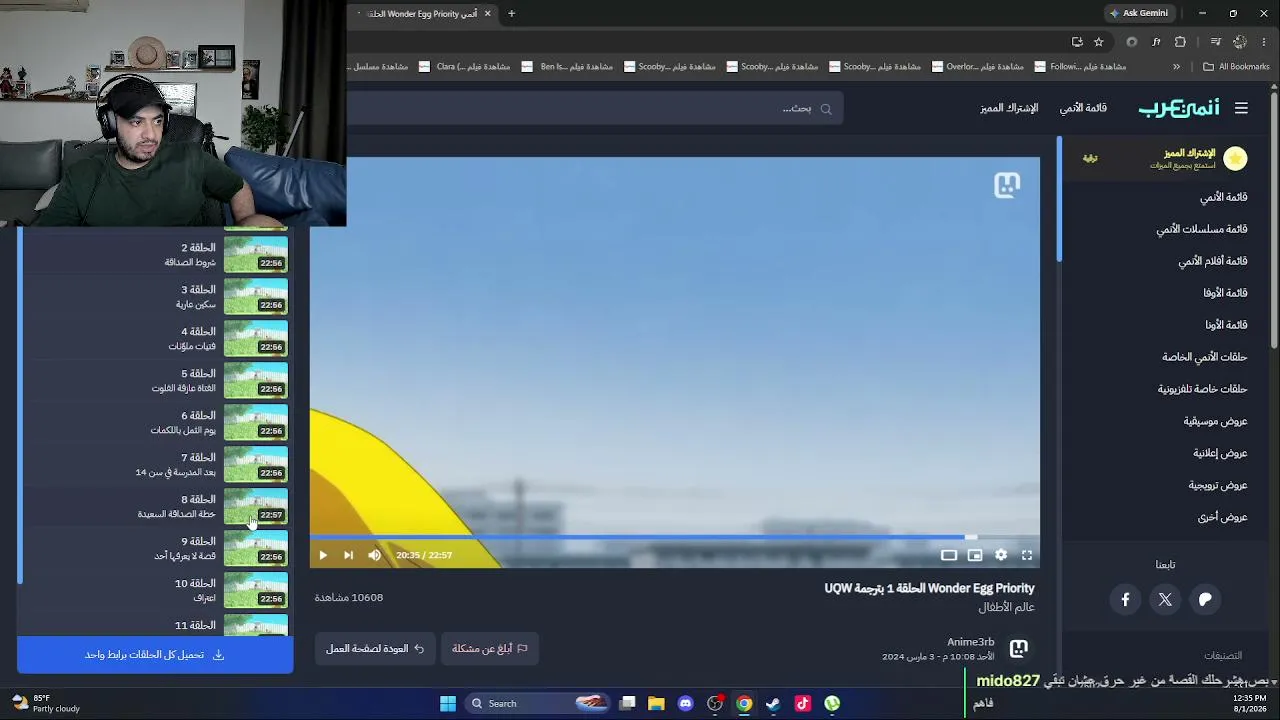
Task: Play the video with the play button
Action: coord(323,555)
